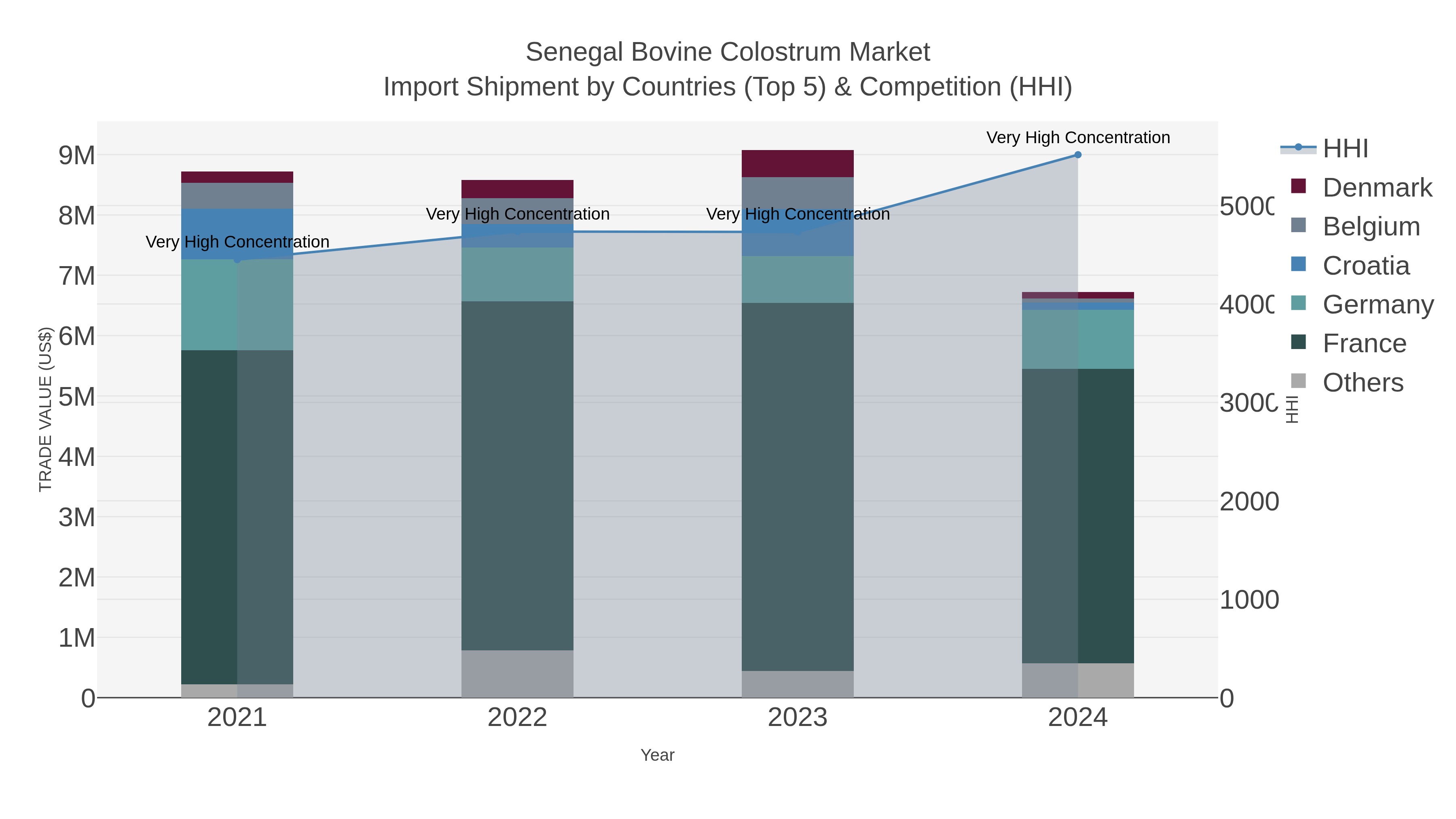Image resolution: width=1456 pixels, height=819 pixels.
Task: Click the Others gray legend swatch
Action: (1299, 381)
